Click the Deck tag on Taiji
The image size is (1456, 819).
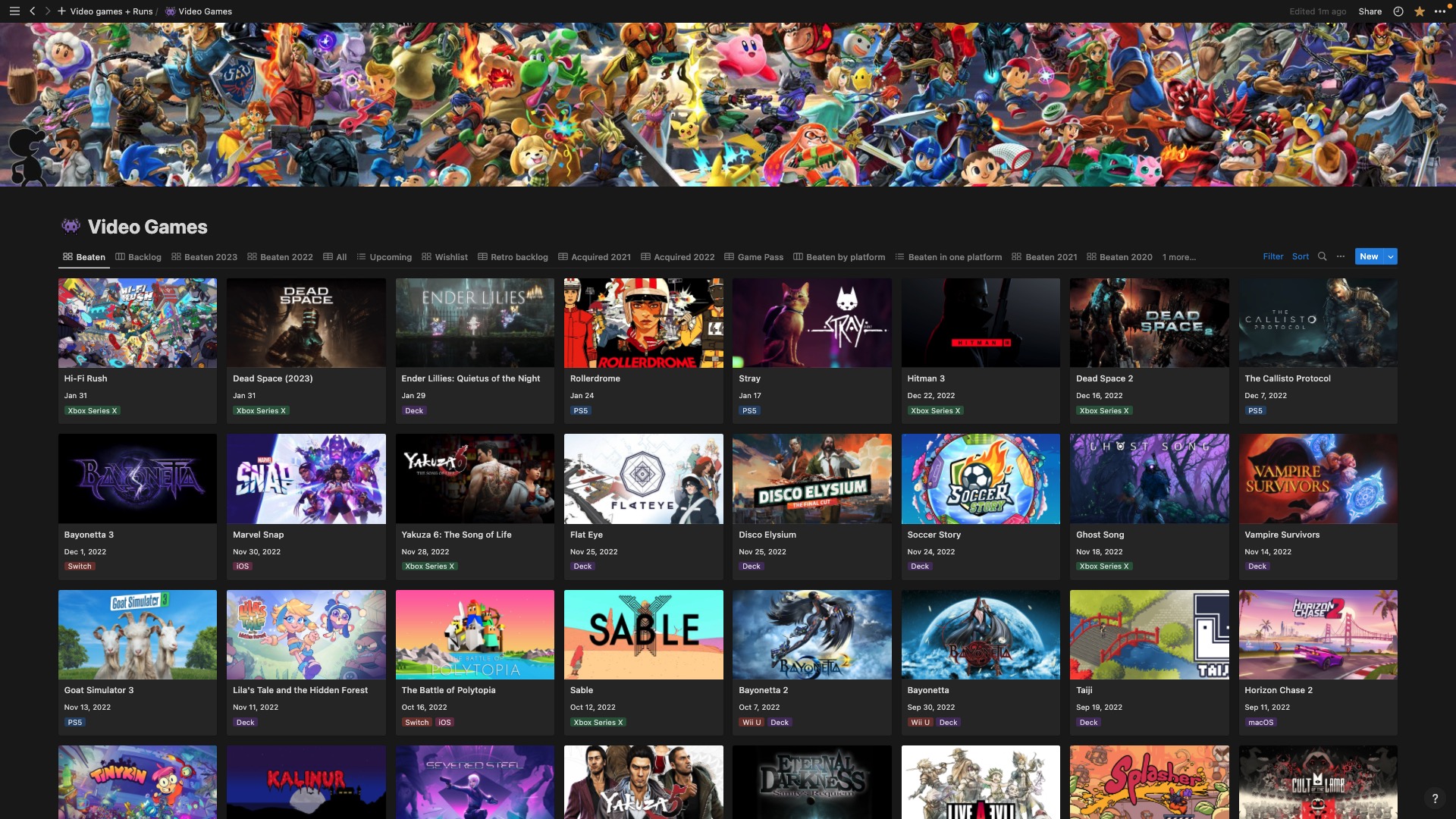1088,723
